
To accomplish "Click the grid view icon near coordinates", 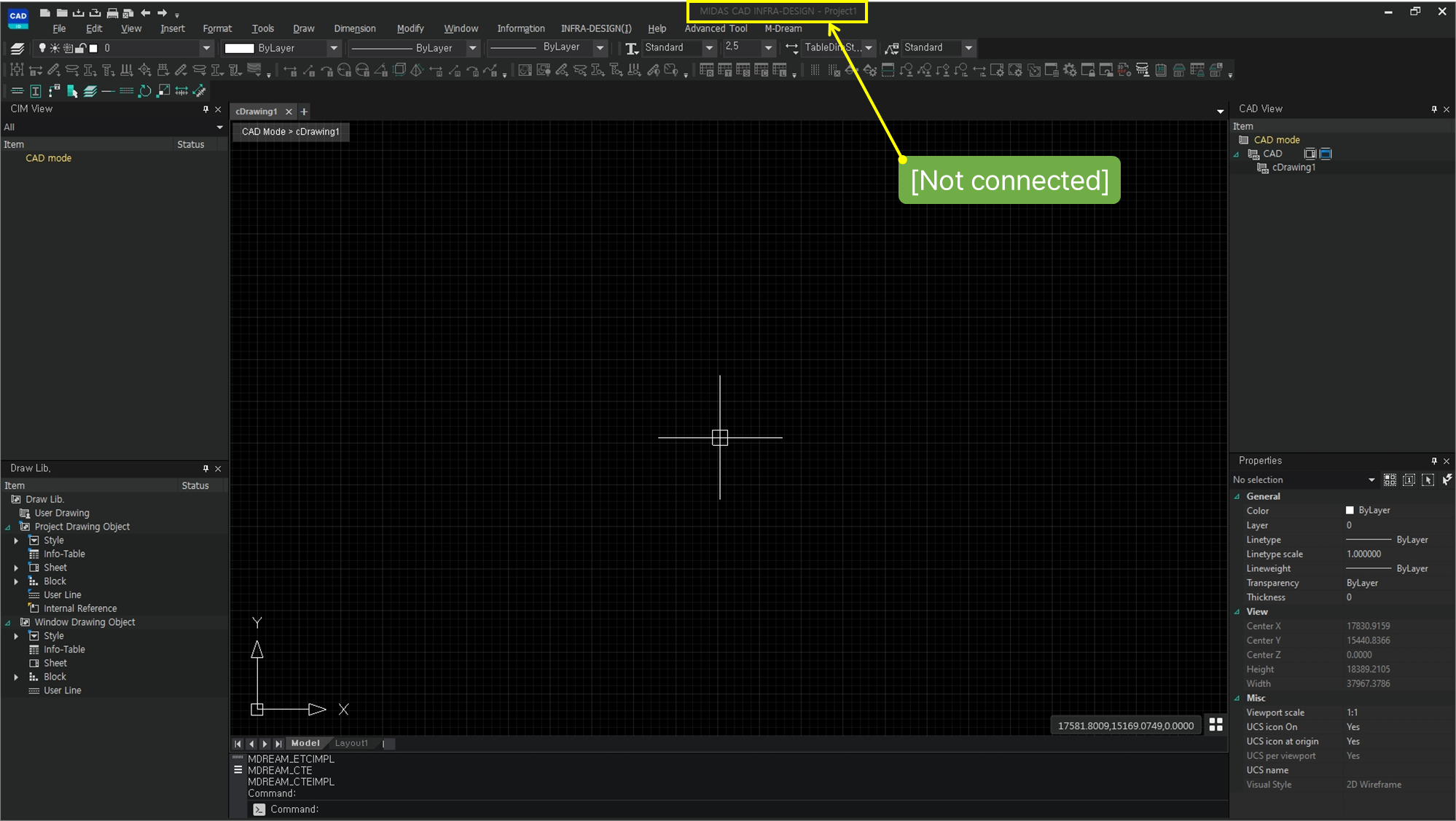I will pos(1216,724).
